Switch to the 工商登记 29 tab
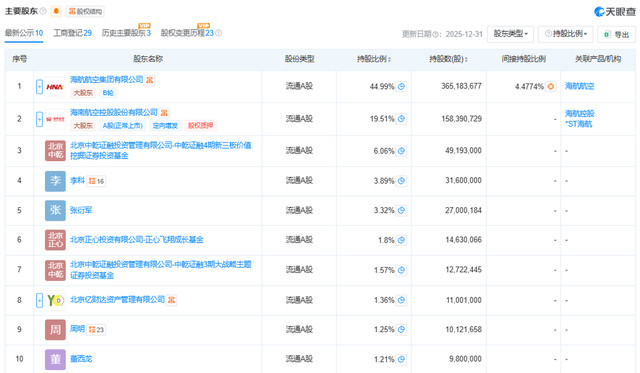The height and width of the screenshot is (373, 640). point(72,33)
